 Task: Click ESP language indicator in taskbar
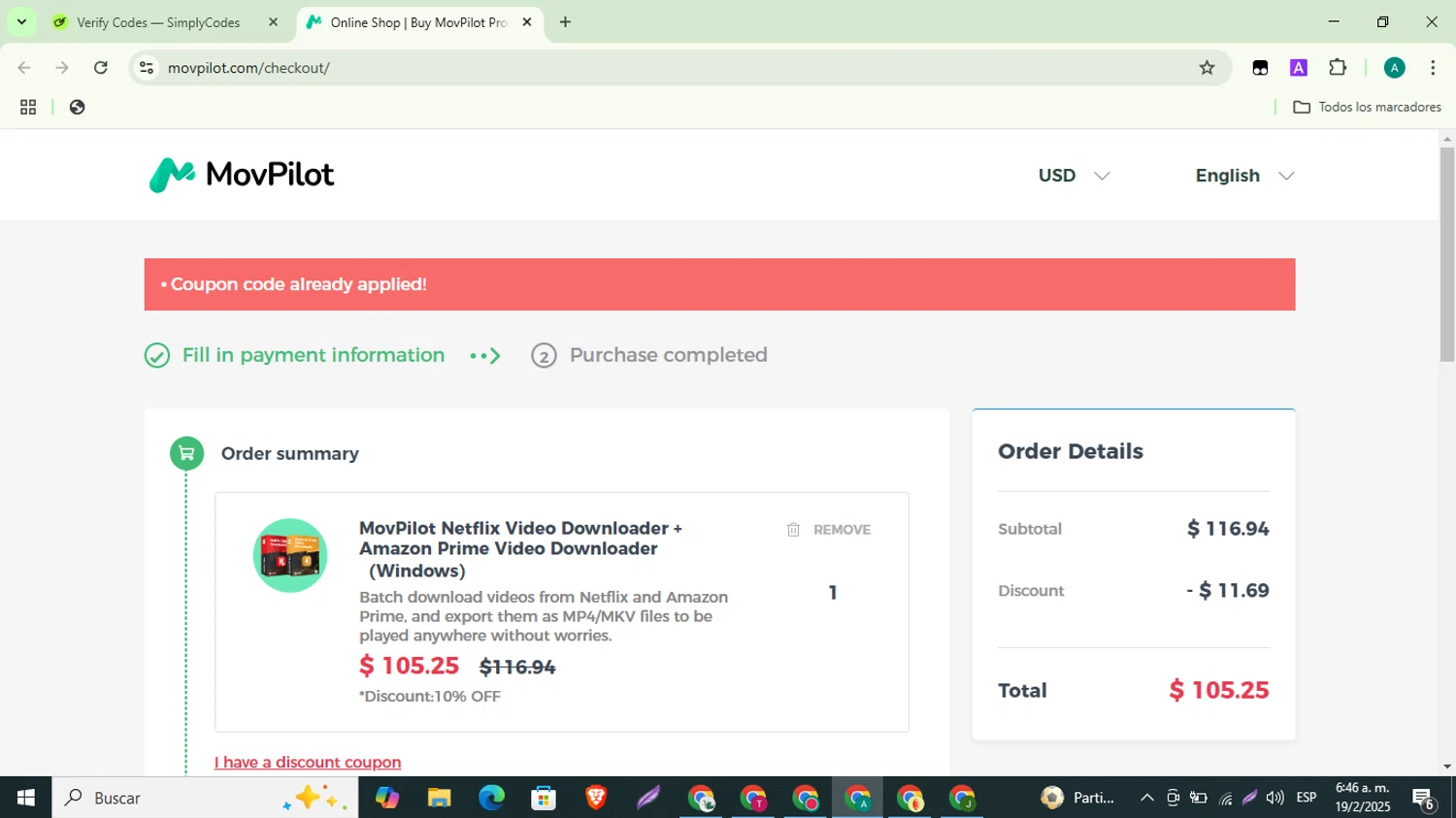click(x=1307, y=798)
